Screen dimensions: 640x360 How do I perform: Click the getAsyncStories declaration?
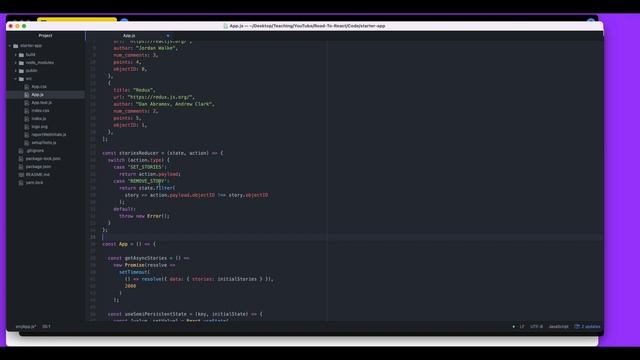point(149,258)
